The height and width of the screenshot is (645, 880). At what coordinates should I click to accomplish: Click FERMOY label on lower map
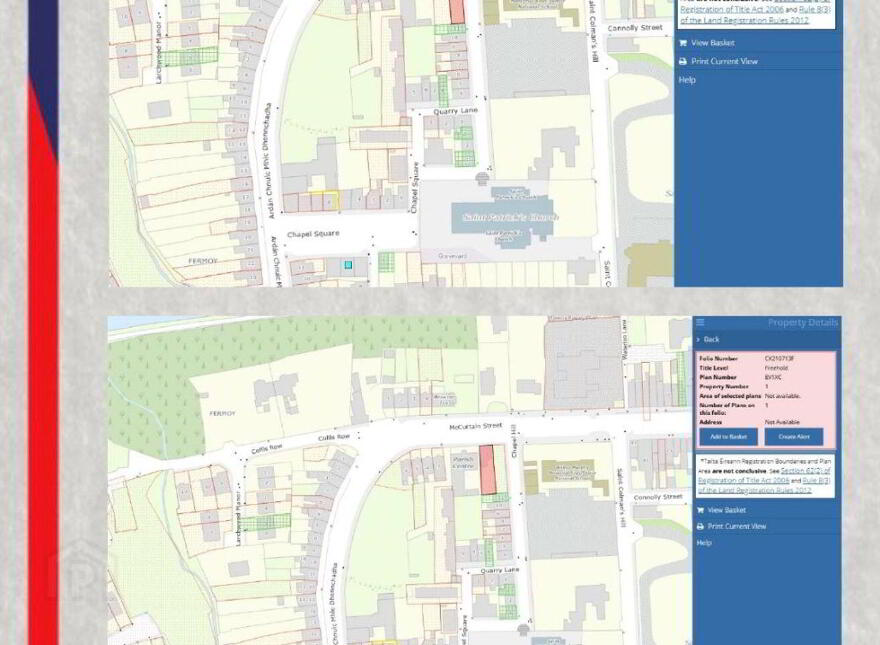222,414
